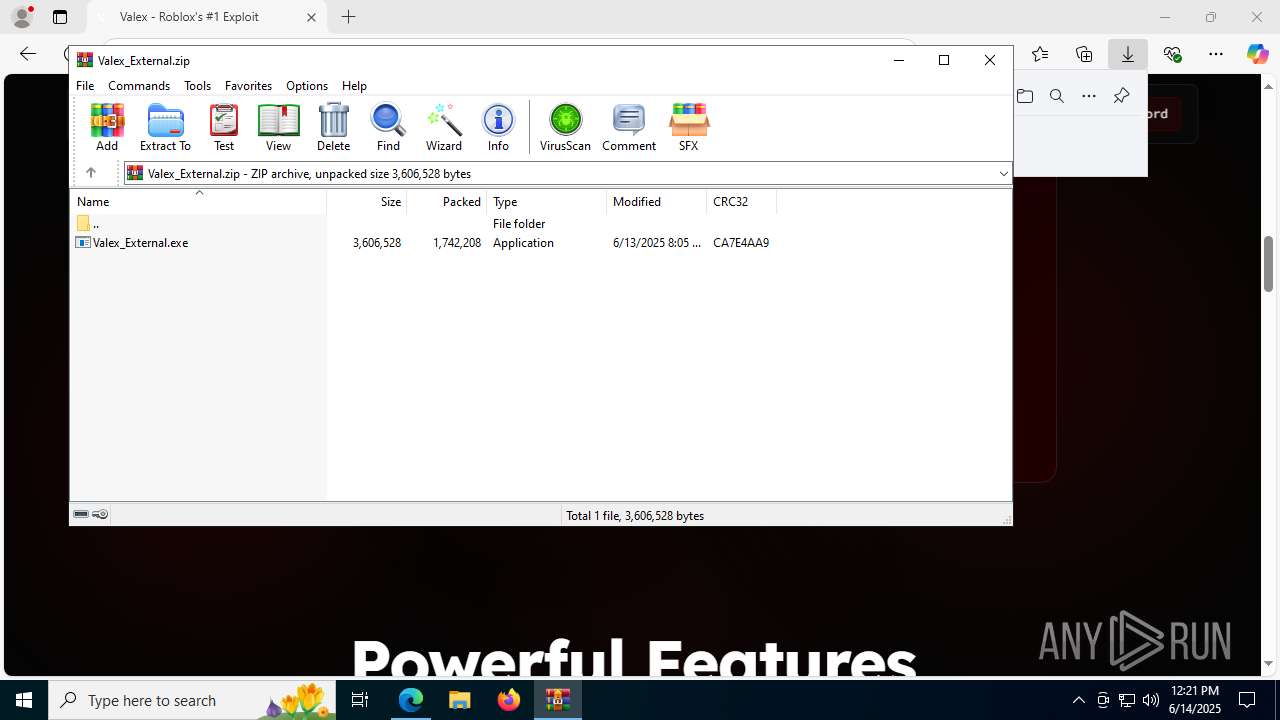The width and height of the screenshot is (1280, 720).
Task: Open the File menu
Action: point(85,86)
